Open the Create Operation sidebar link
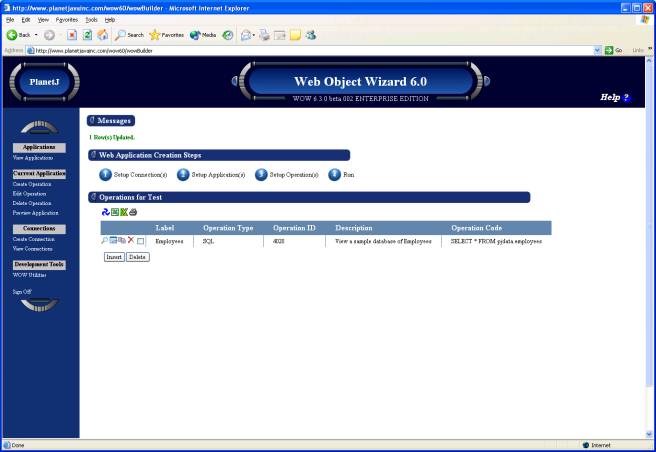This screenshot has height=452, width=656. point(32,184)
